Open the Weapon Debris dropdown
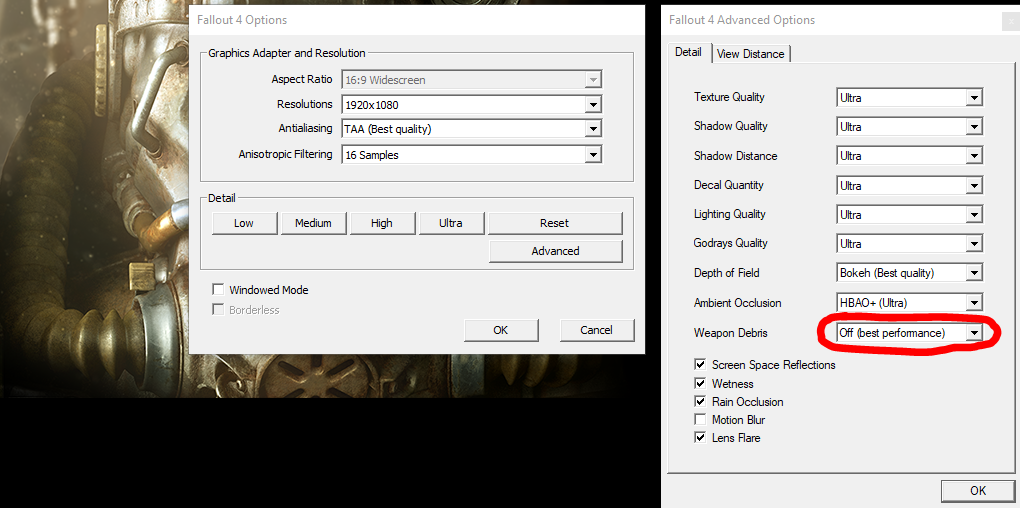 909,333
